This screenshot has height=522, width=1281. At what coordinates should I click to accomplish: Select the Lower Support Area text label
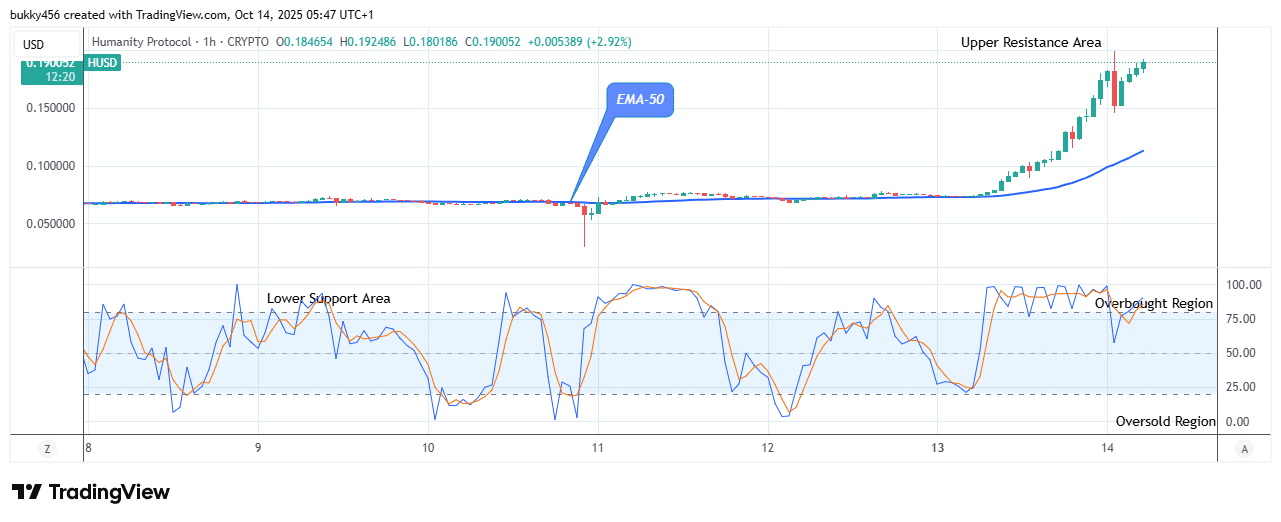328,298
